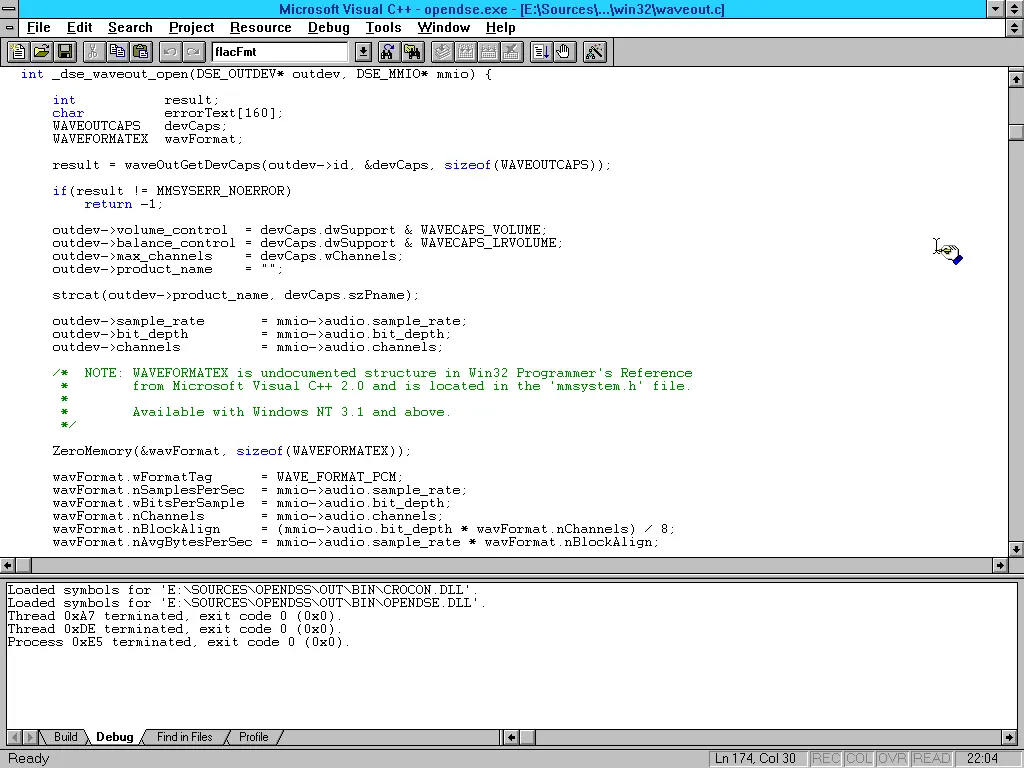
Task: Click the flacFmt search text field
Action: click(280, 52)
